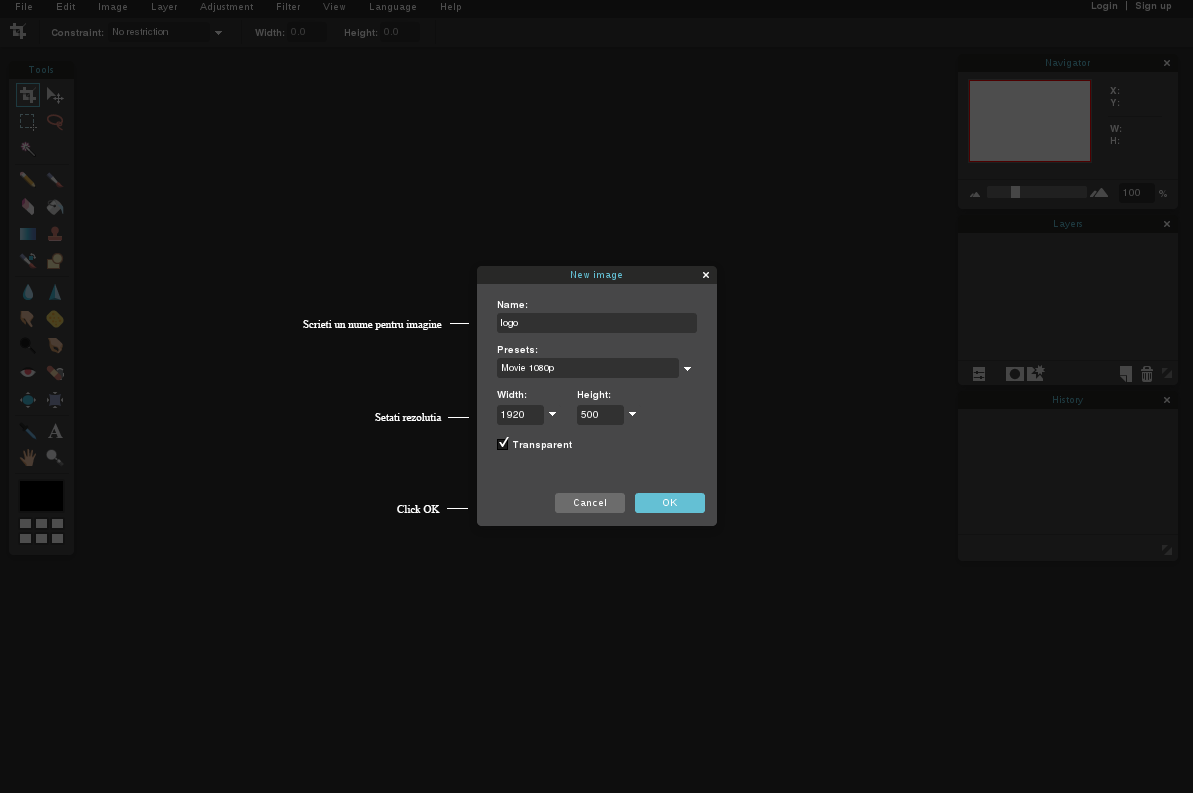Screen dimensions: 1193x793
Task: Open the Layer menu
Action: pyautogui.click(x=164, y=7)
